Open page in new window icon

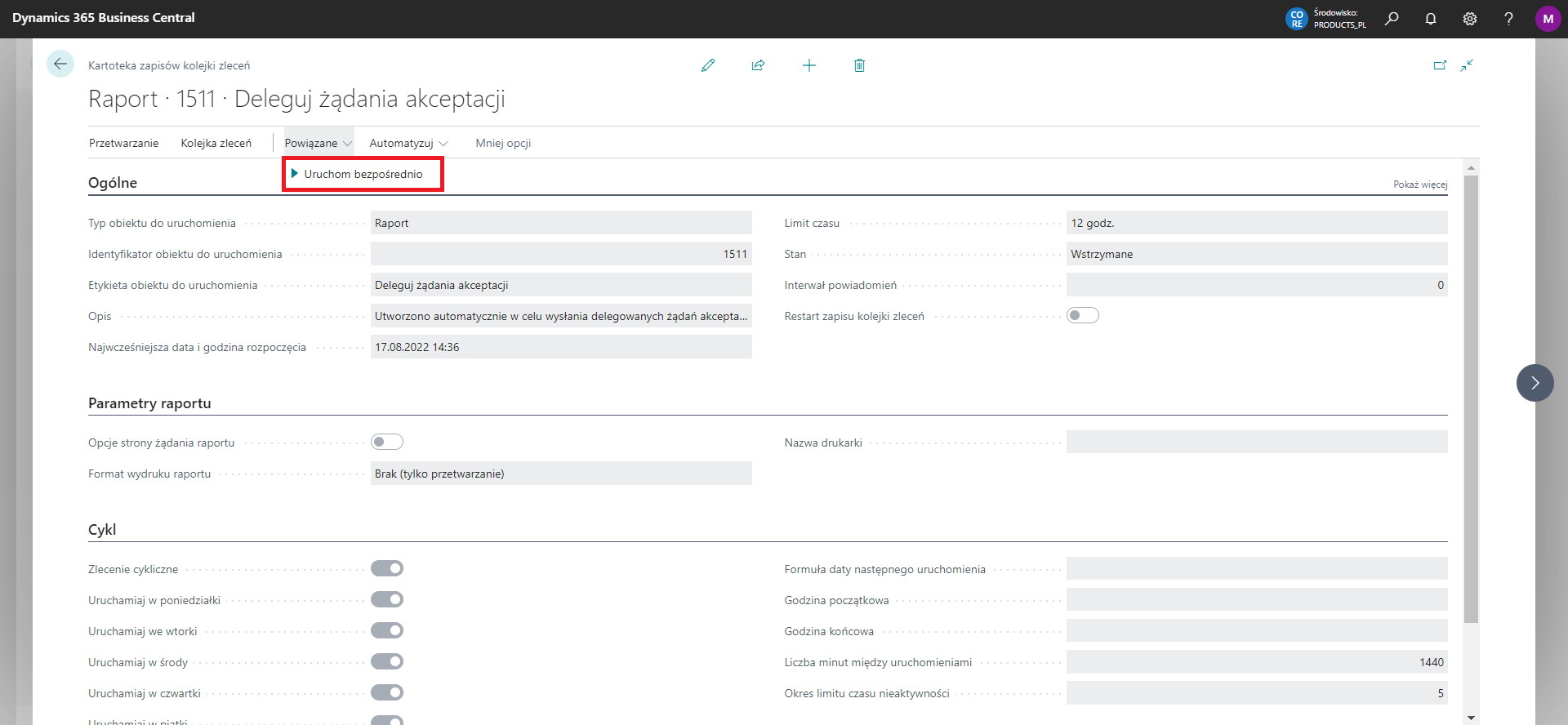[1440, 65]
